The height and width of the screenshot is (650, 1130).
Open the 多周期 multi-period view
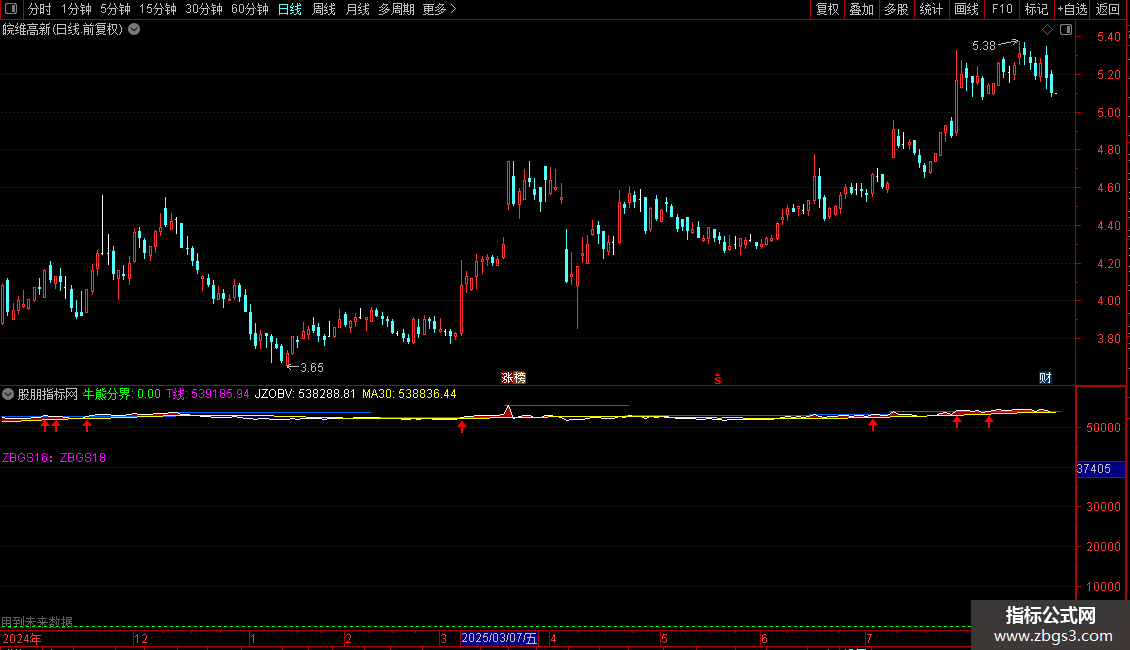click(396, 9)
